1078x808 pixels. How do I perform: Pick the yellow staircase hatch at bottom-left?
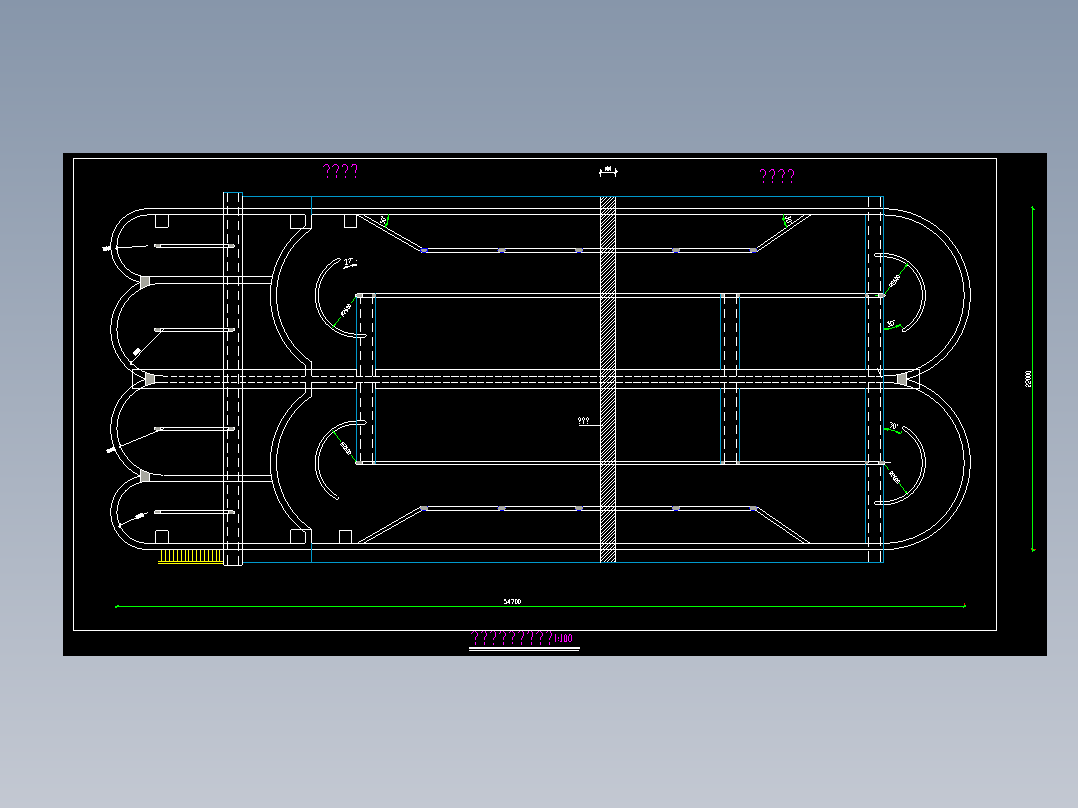(190, 556)
